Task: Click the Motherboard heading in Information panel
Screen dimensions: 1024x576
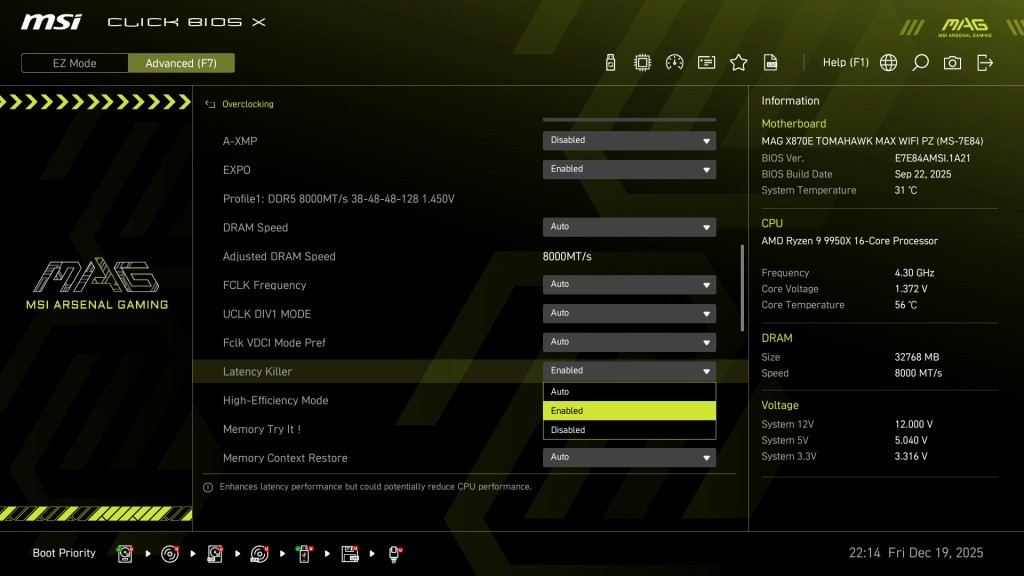Action: [793, 123]
